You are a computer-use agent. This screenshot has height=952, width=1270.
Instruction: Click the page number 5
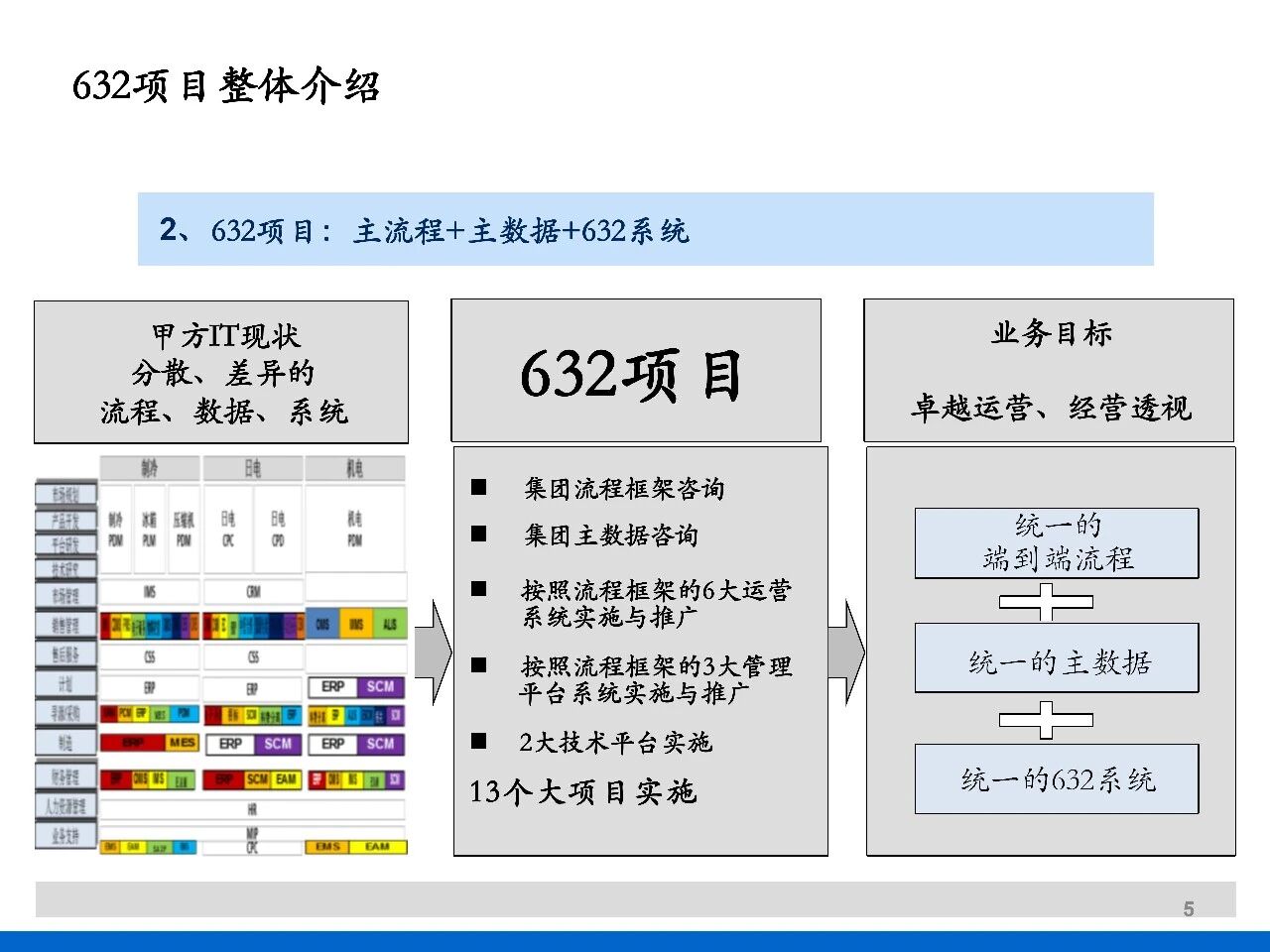click(1187, 905)
